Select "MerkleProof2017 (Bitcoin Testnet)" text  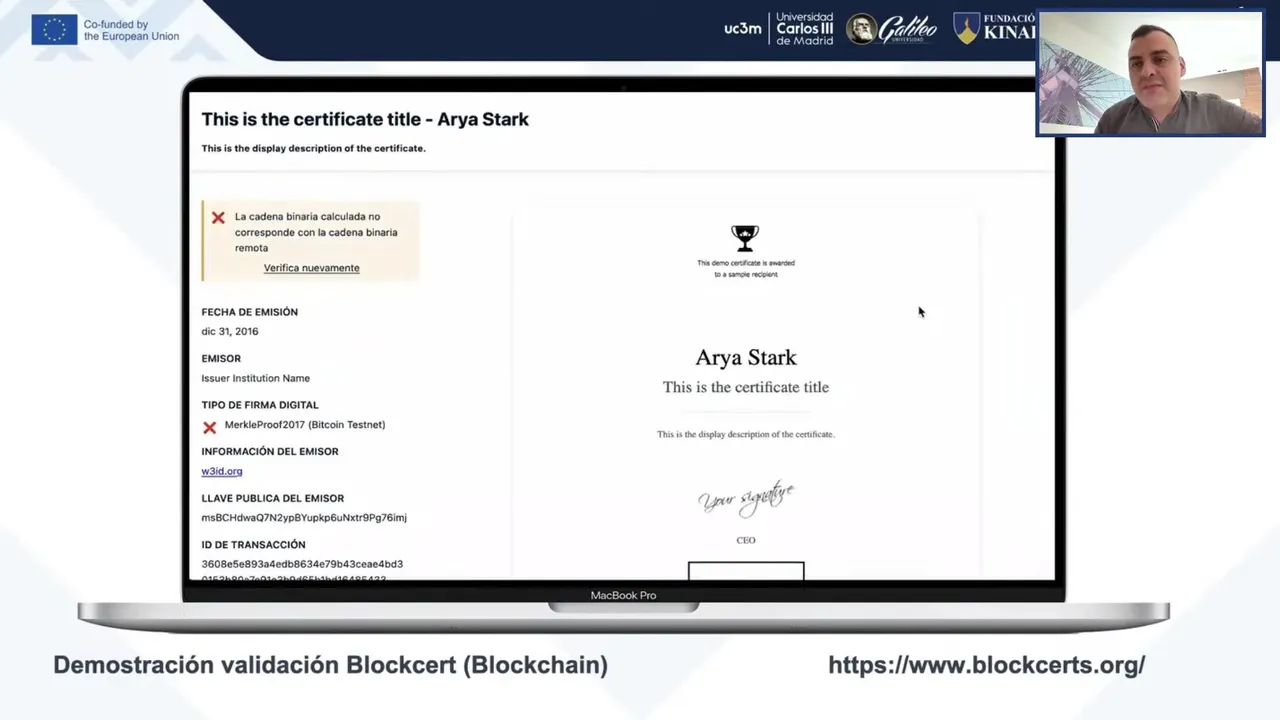pos(305,425)
